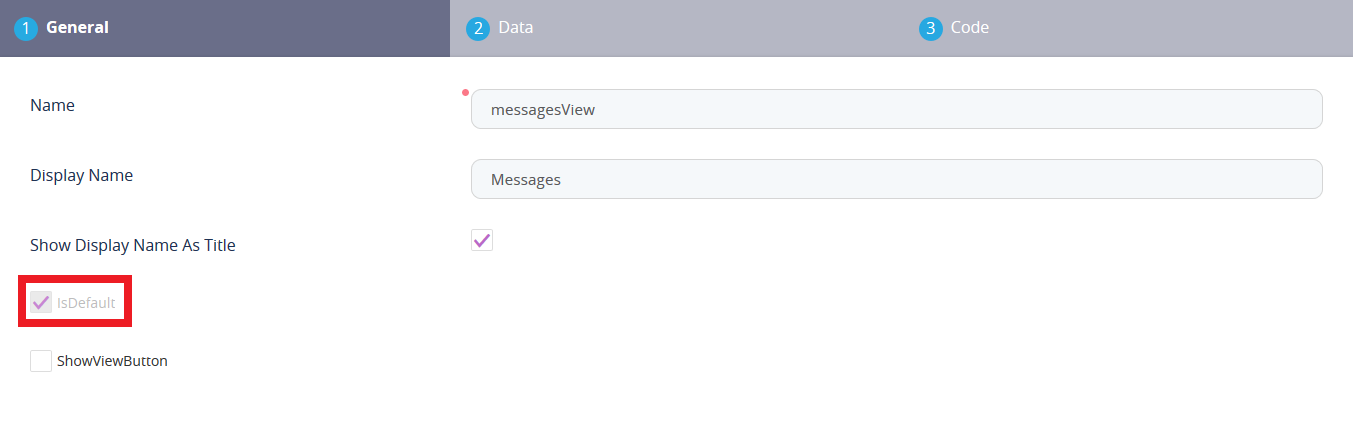Click the step 3 circle icon
Viewport: 1353px width, 433px height.
point(930,28)
